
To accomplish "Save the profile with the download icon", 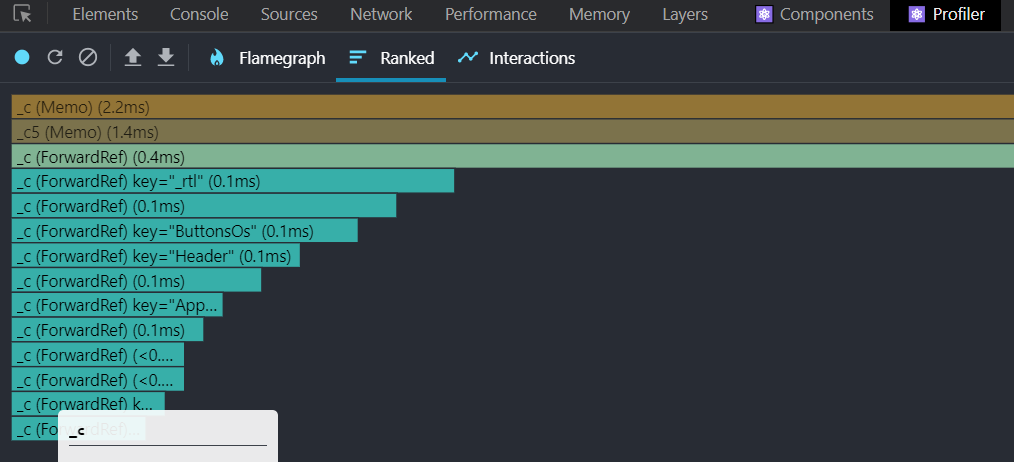I will click(166, 58).
